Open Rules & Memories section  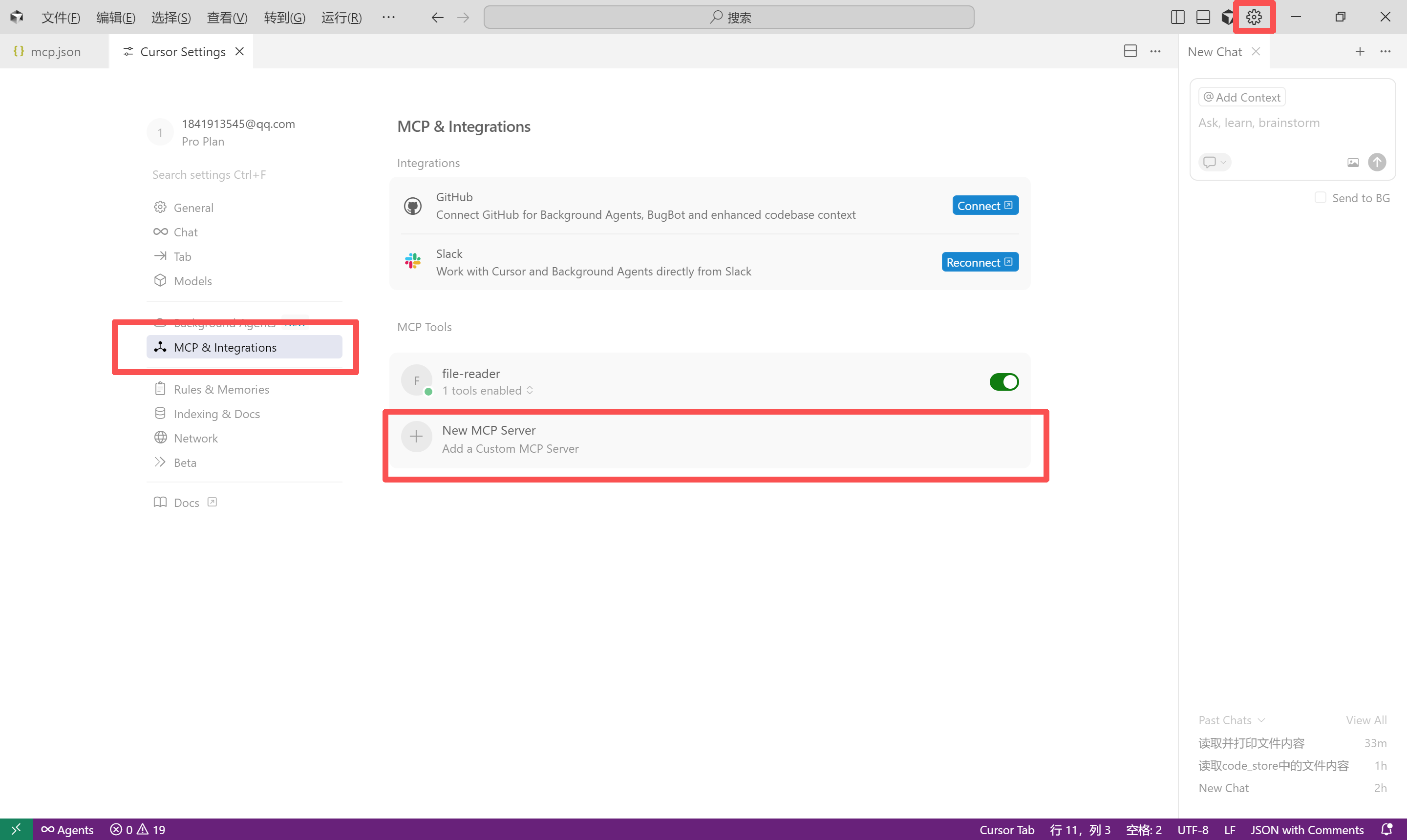244,389
